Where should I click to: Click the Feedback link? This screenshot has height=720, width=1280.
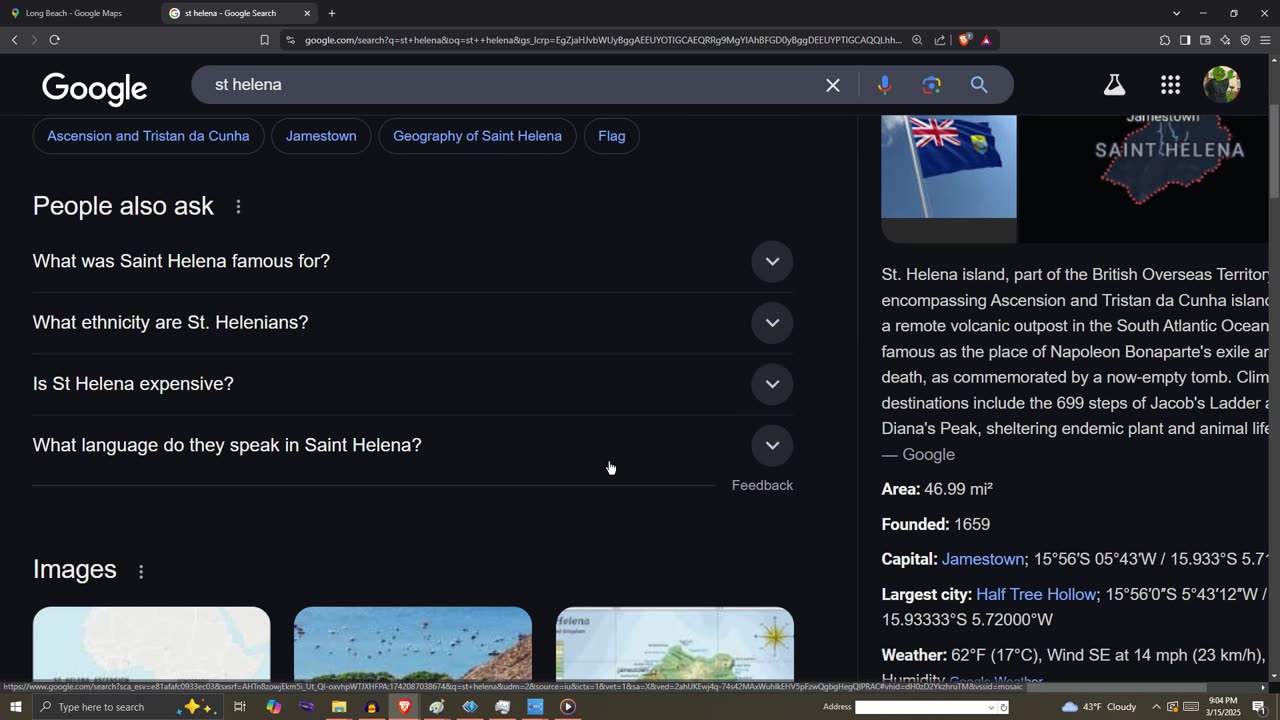click(762, 485)
